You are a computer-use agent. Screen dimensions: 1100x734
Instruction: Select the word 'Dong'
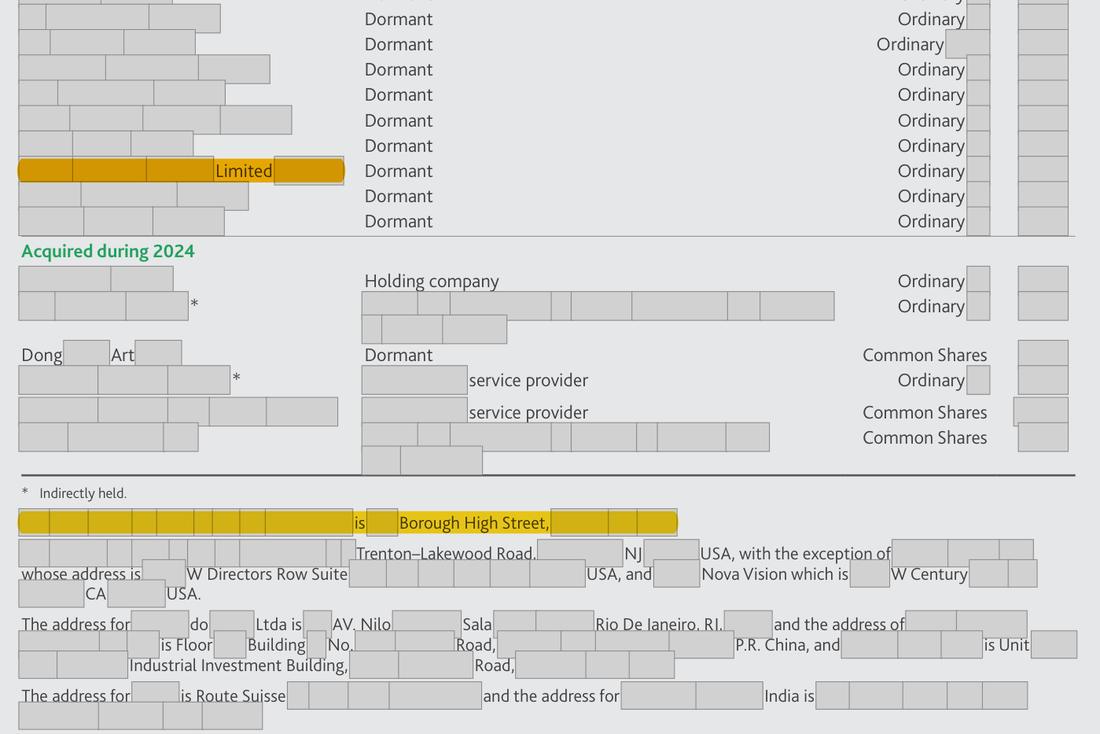coord(42,355)
